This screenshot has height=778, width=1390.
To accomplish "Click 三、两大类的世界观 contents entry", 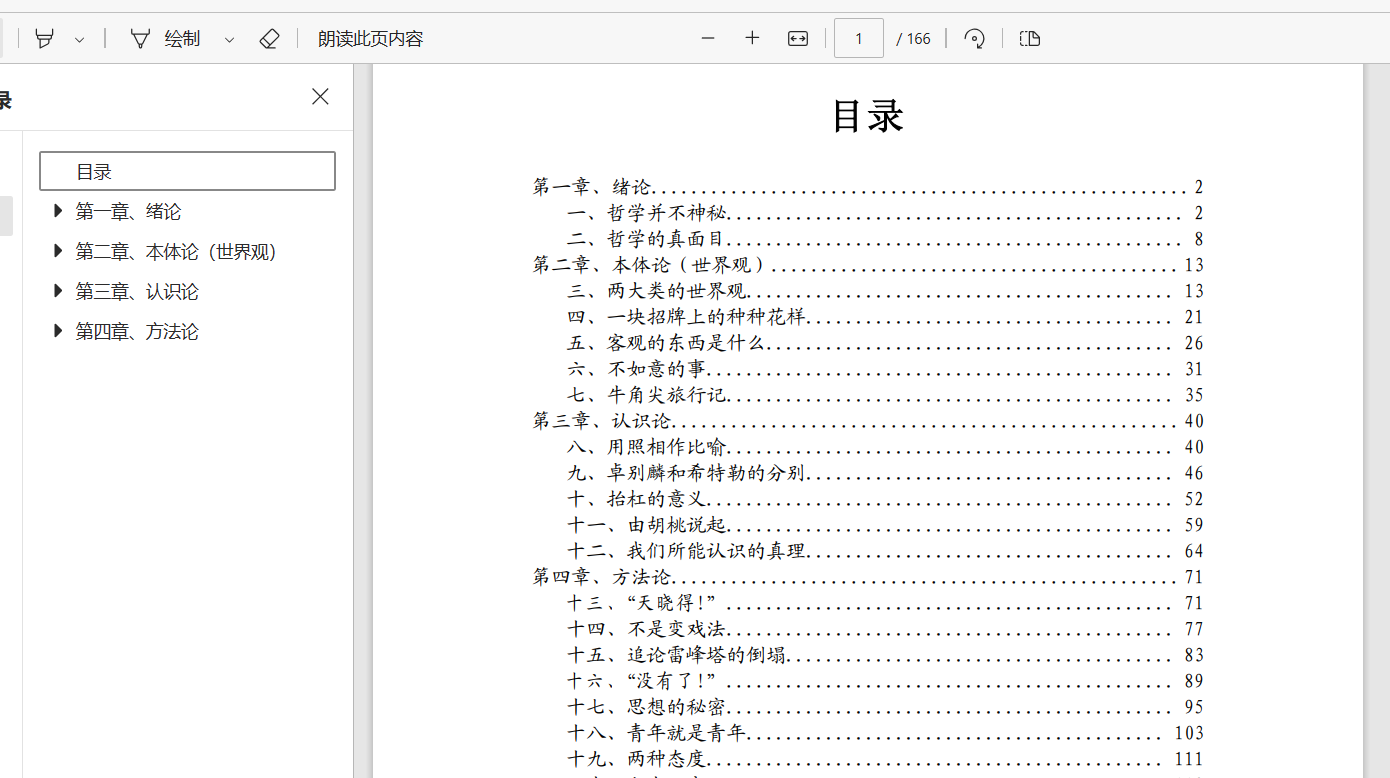I will click(x=885, y=291).
